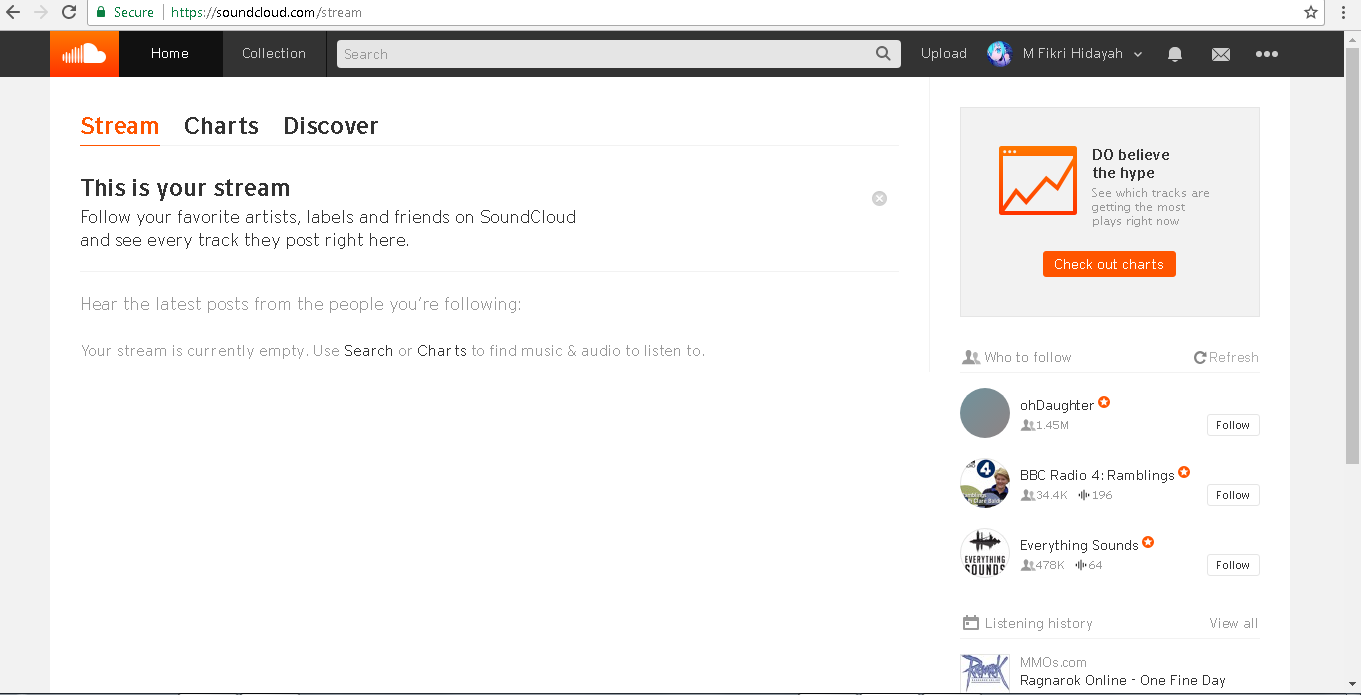Viewport: 1361px width, 695px height.
Task: Follow ohDaughter
Action: pos(1233,425)
